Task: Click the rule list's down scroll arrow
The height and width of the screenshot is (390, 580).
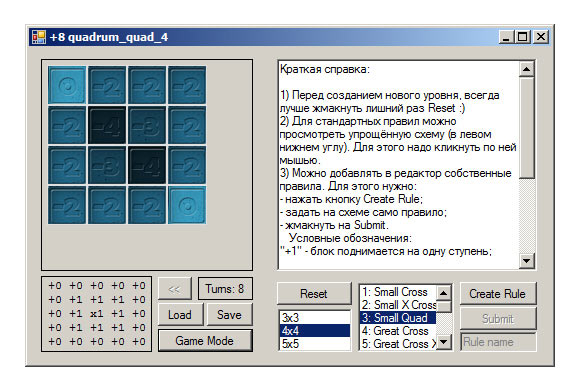Action: 444,342
